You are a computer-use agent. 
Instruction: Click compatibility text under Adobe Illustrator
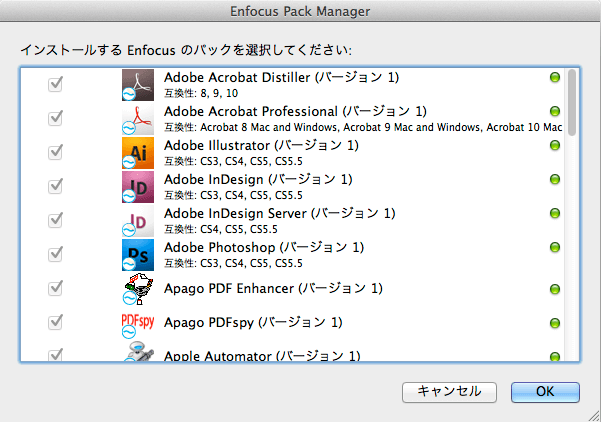pyautogui.click(x=233, y=161)
